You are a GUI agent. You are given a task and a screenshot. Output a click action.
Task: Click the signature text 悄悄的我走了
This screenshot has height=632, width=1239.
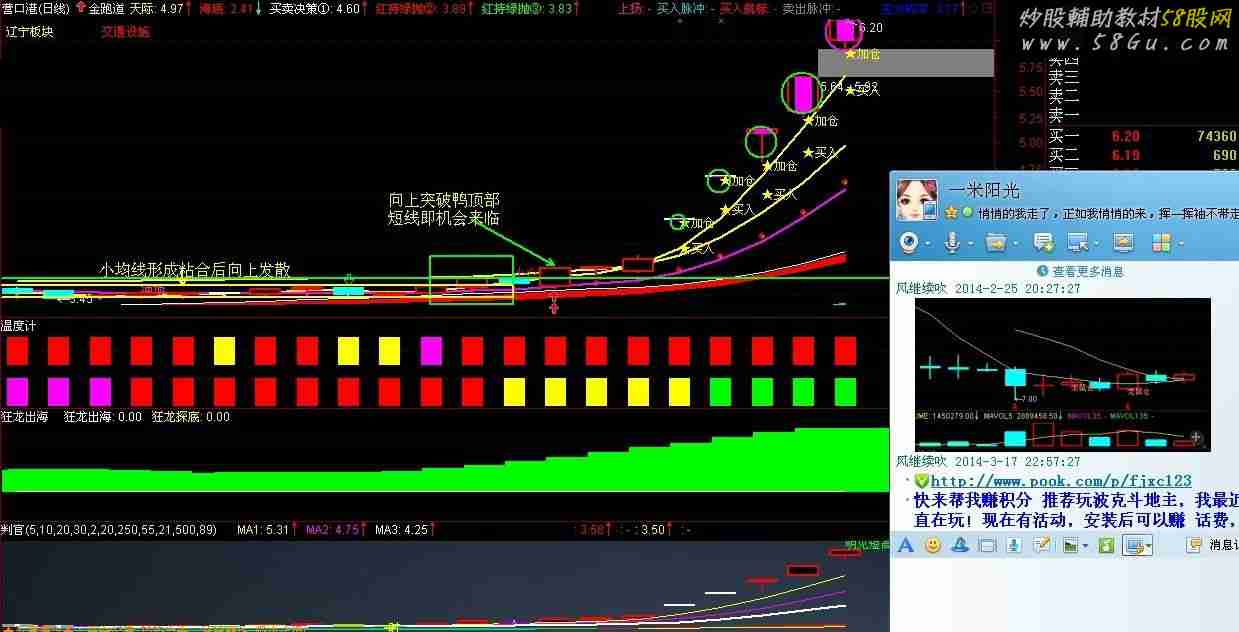1013,214
